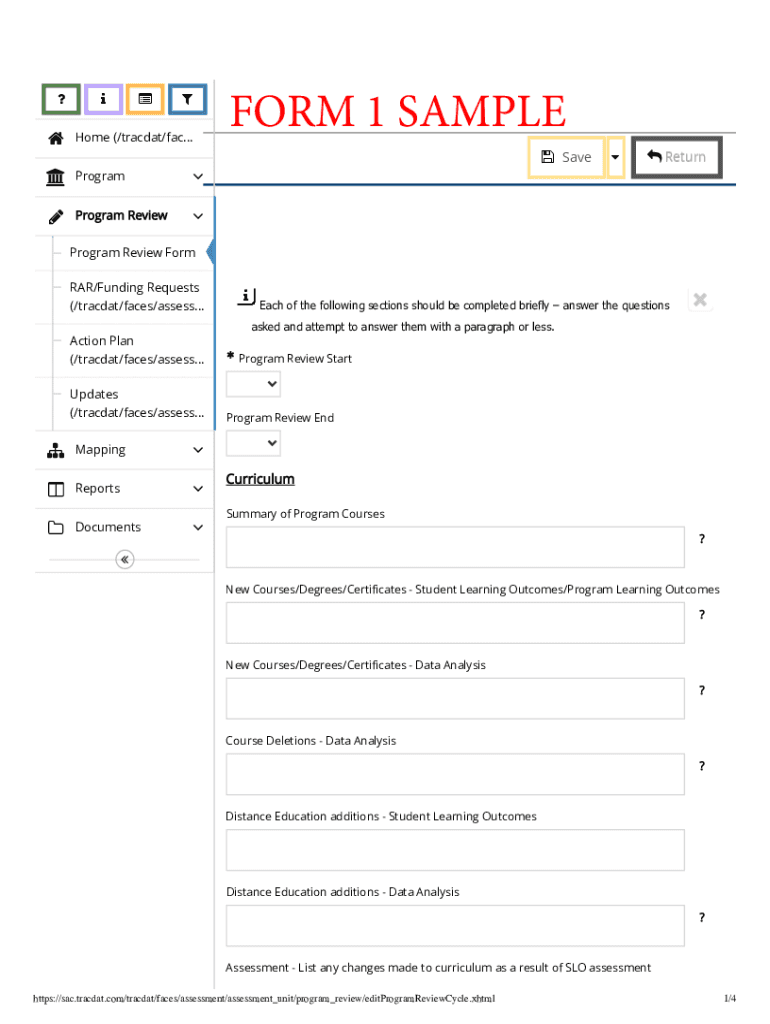Click into Summary of Program Courses text box
The width and height of the screenshot is (770, 1024).
(455, 547)
